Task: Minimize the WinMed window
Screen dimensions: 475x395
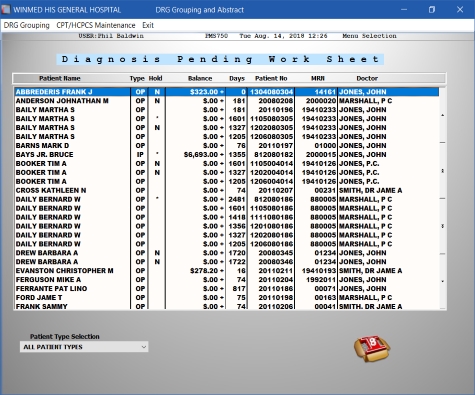Action: coord(404,9)
